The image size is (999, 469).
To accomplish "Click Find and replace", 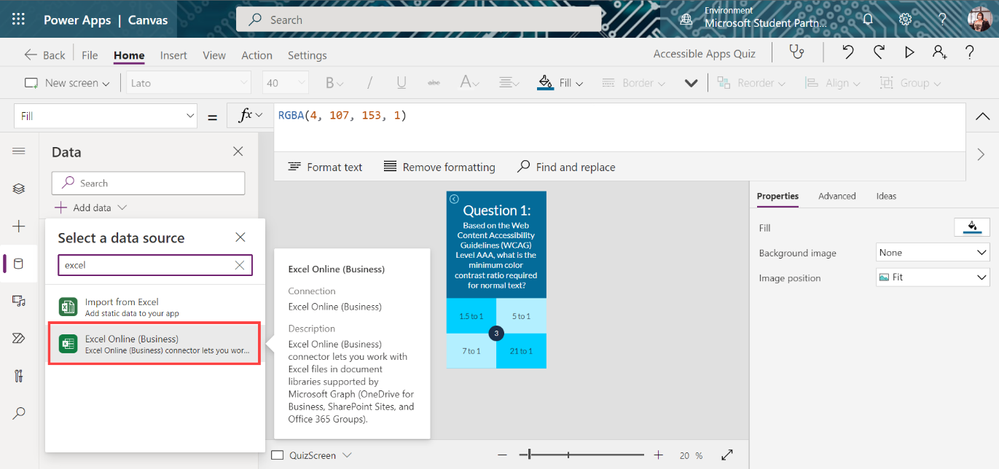I will 566,167.
